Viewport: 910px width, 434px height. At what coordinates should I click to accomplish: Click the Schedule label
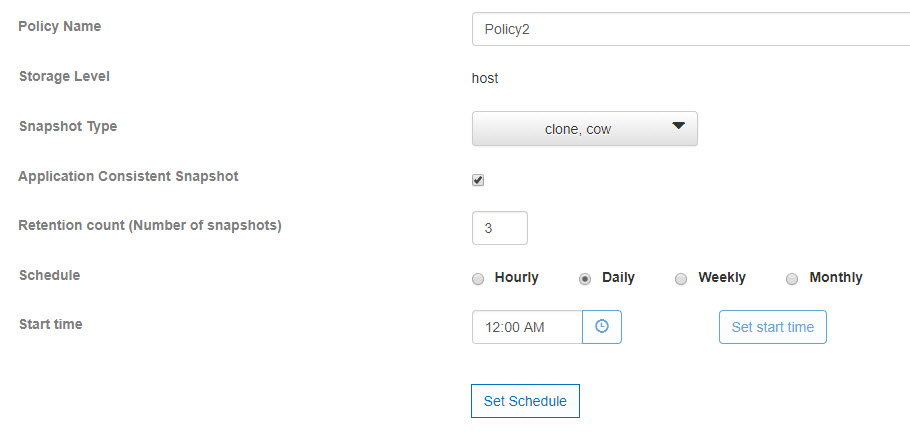[49, 275]
